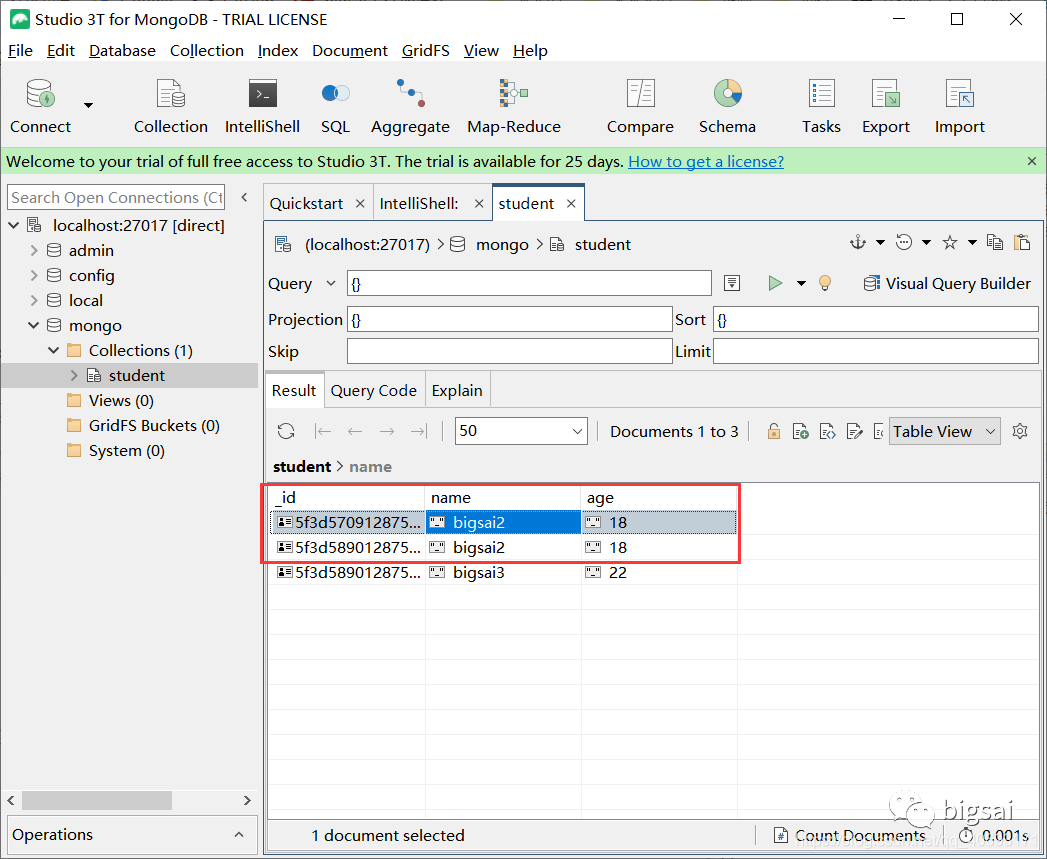Image resolution: width=1047 pixels, height=859 pixels.
Task: Open the Connect dropdown arrow
Action: click(88, 105)
